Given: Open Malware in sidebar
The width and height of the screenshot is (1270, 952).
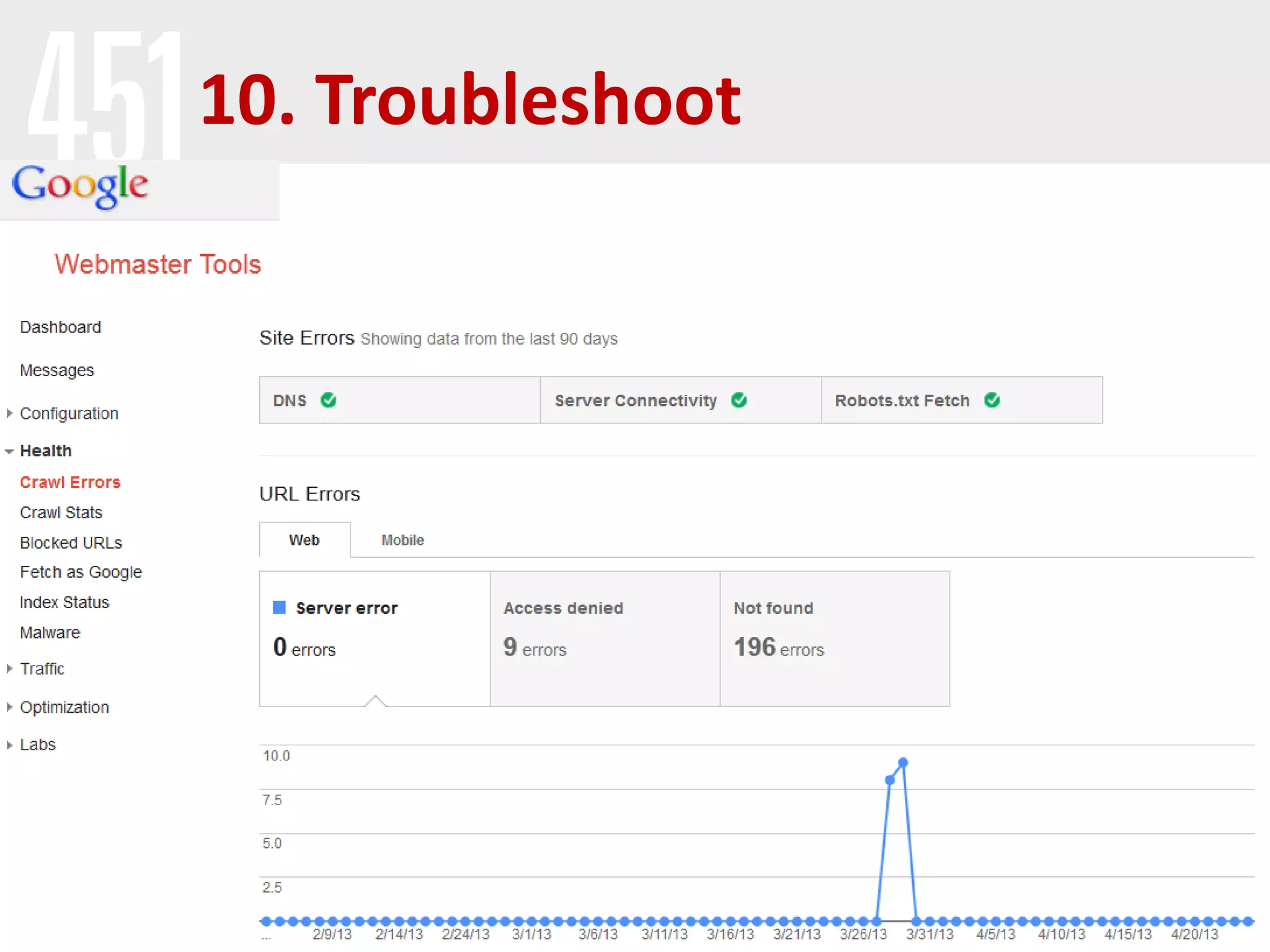Looking at the screenshot, I should (x=50, y=633).
